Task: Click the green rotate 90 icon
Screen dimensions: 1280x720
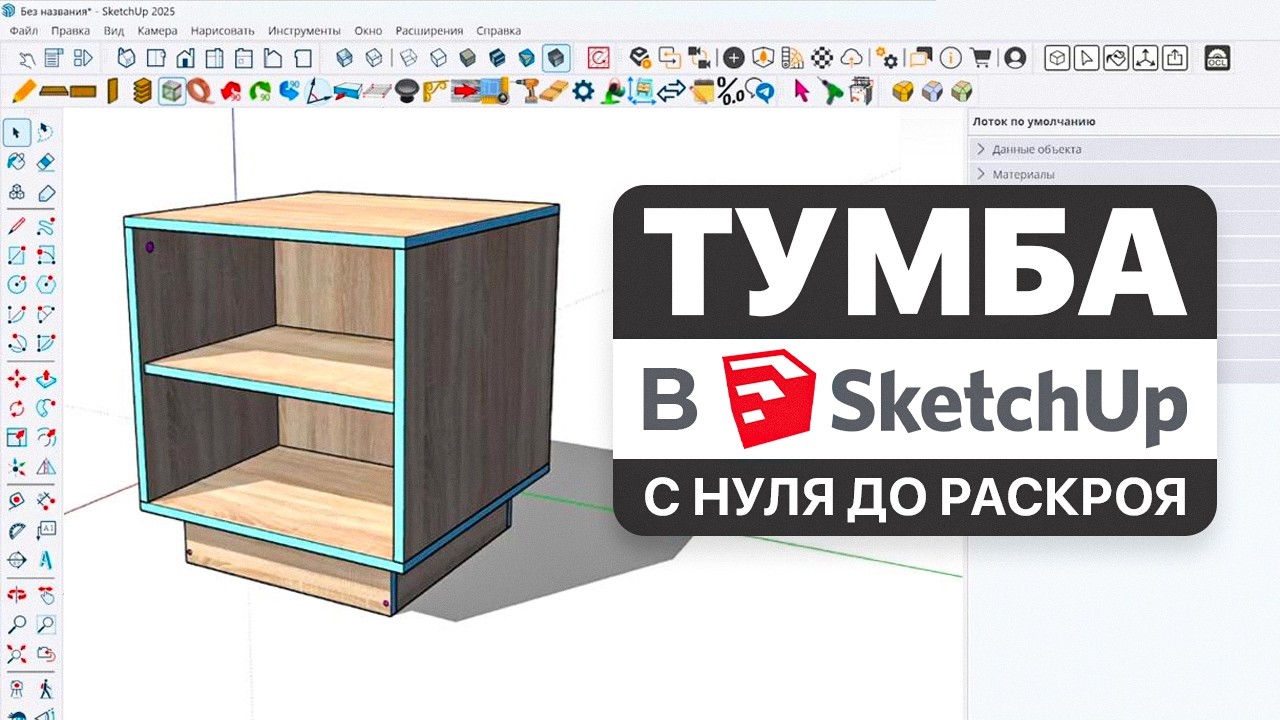Action: 260,91
